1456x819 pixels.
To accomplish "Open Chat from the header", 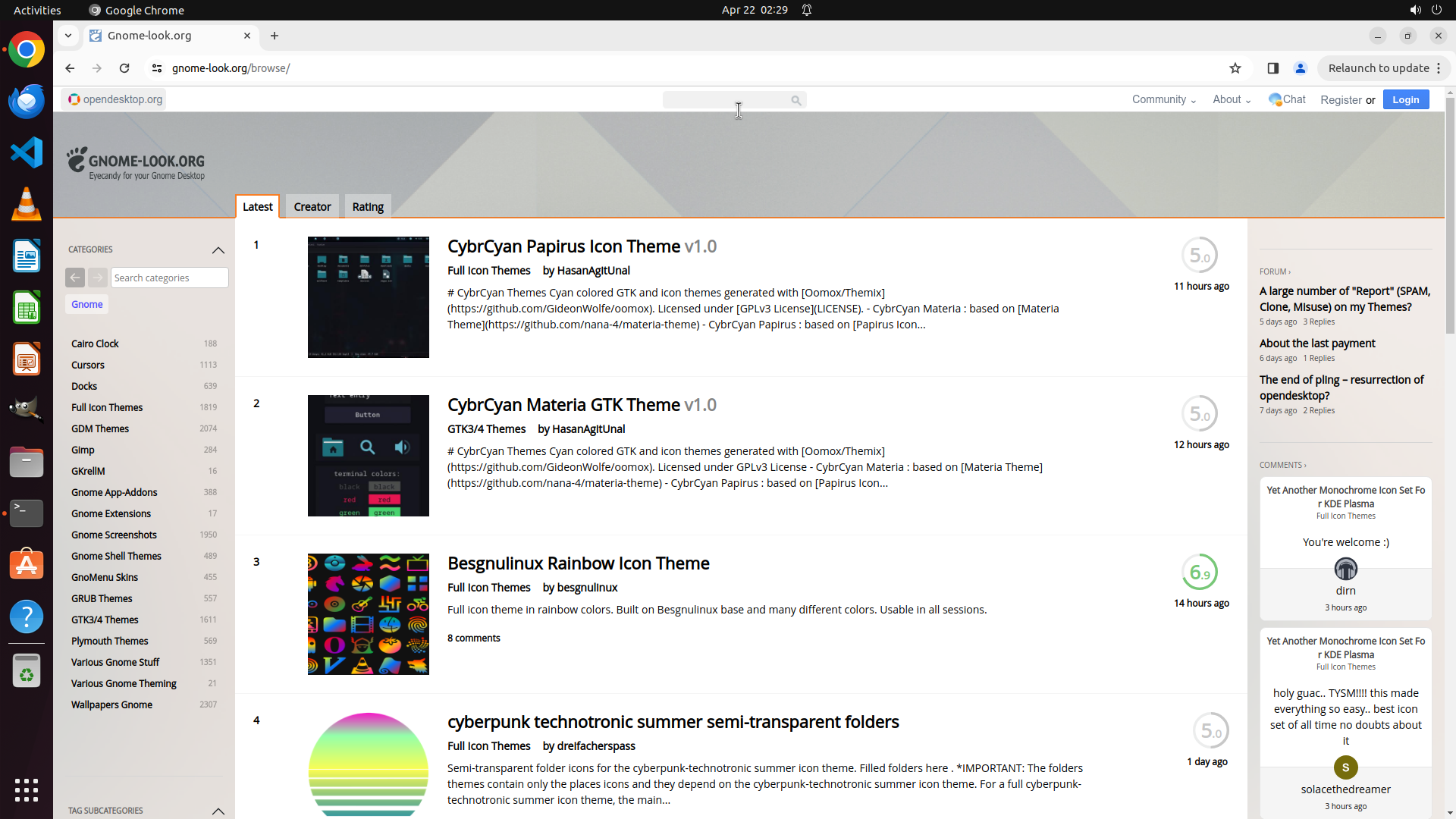I will tap(1287, 99).
